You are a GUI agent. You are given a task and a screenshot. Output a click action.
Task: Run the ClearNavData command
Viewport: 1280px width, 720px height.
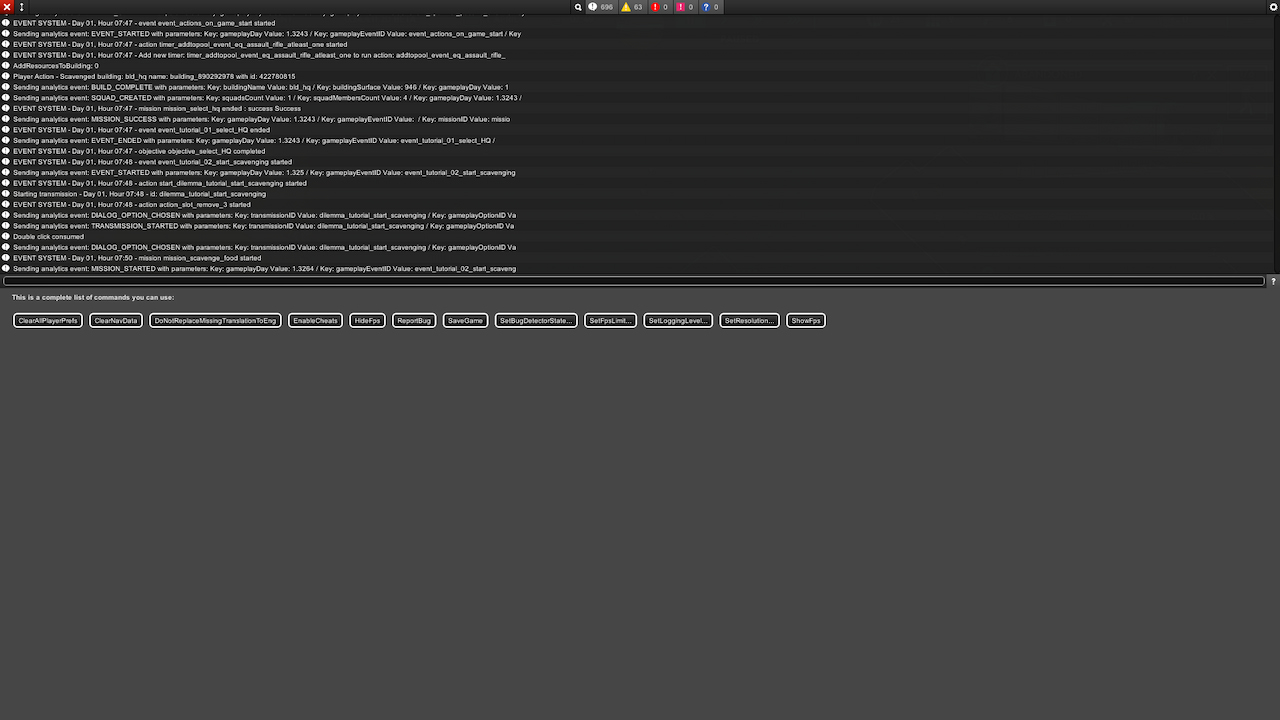116,321
